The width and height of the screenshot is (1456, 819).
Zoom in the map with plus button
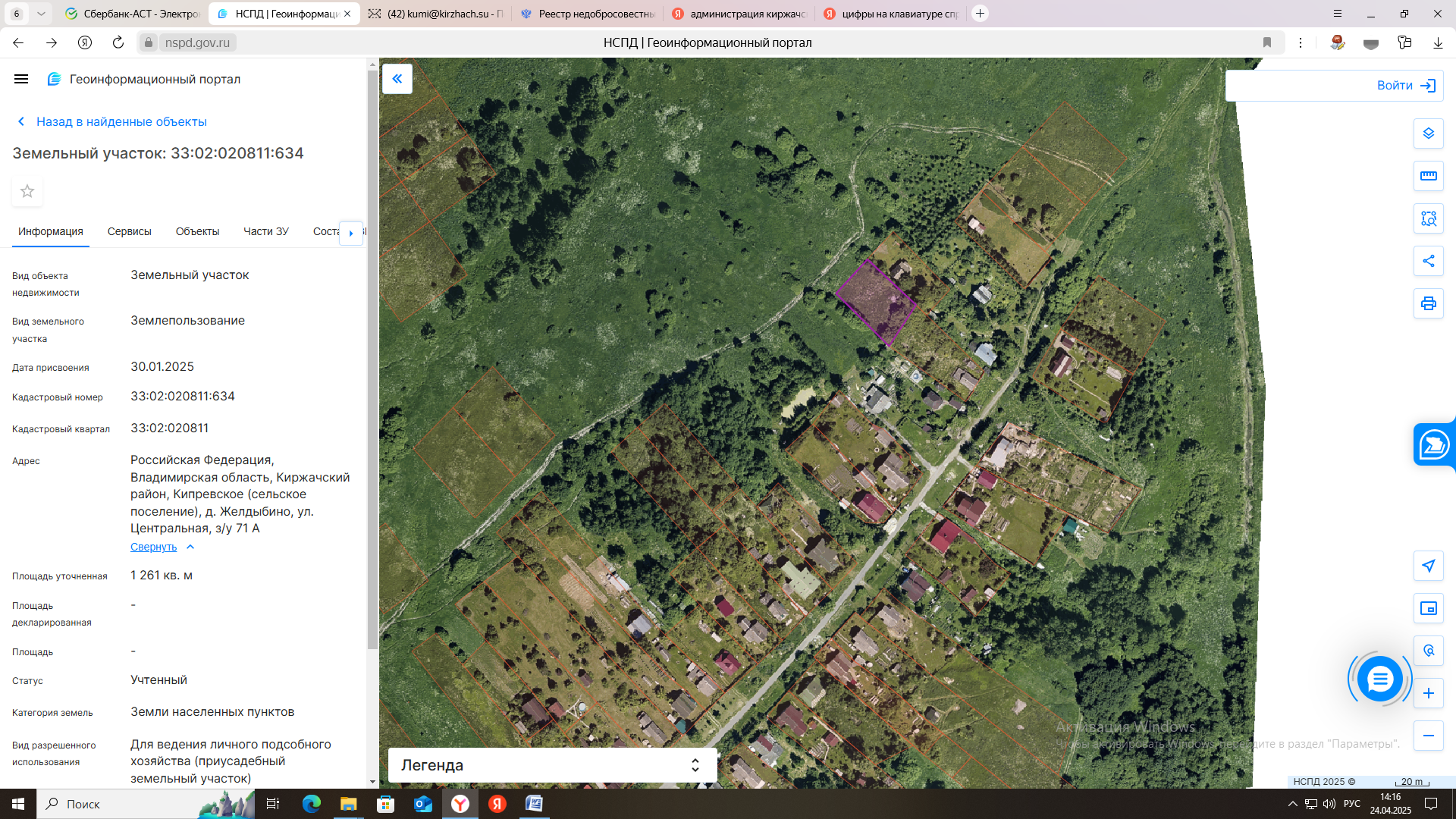(1428, 693)
